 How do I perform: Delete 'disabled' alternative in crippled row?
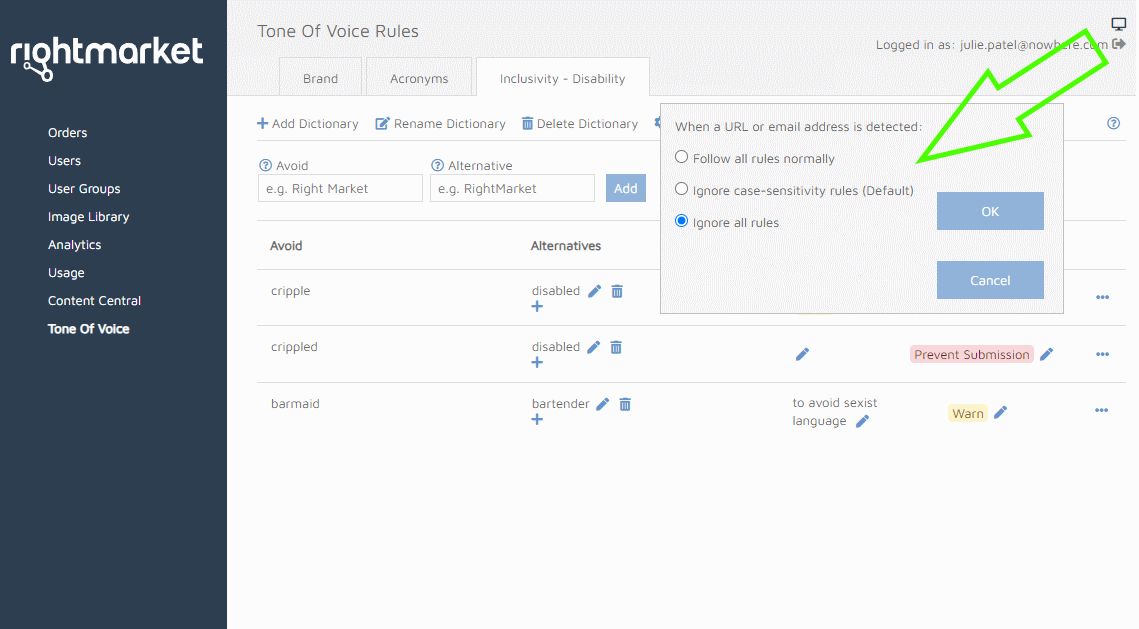(x=616, y=347)
